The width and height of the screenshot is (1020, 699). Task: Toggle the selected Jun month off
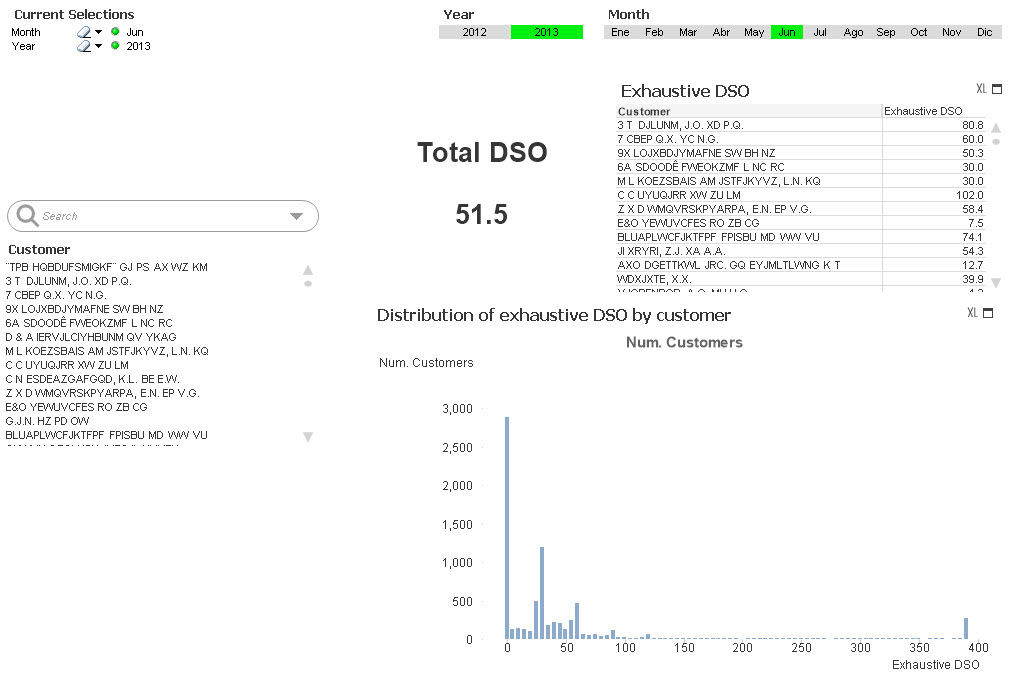click(x=787, y=32)
